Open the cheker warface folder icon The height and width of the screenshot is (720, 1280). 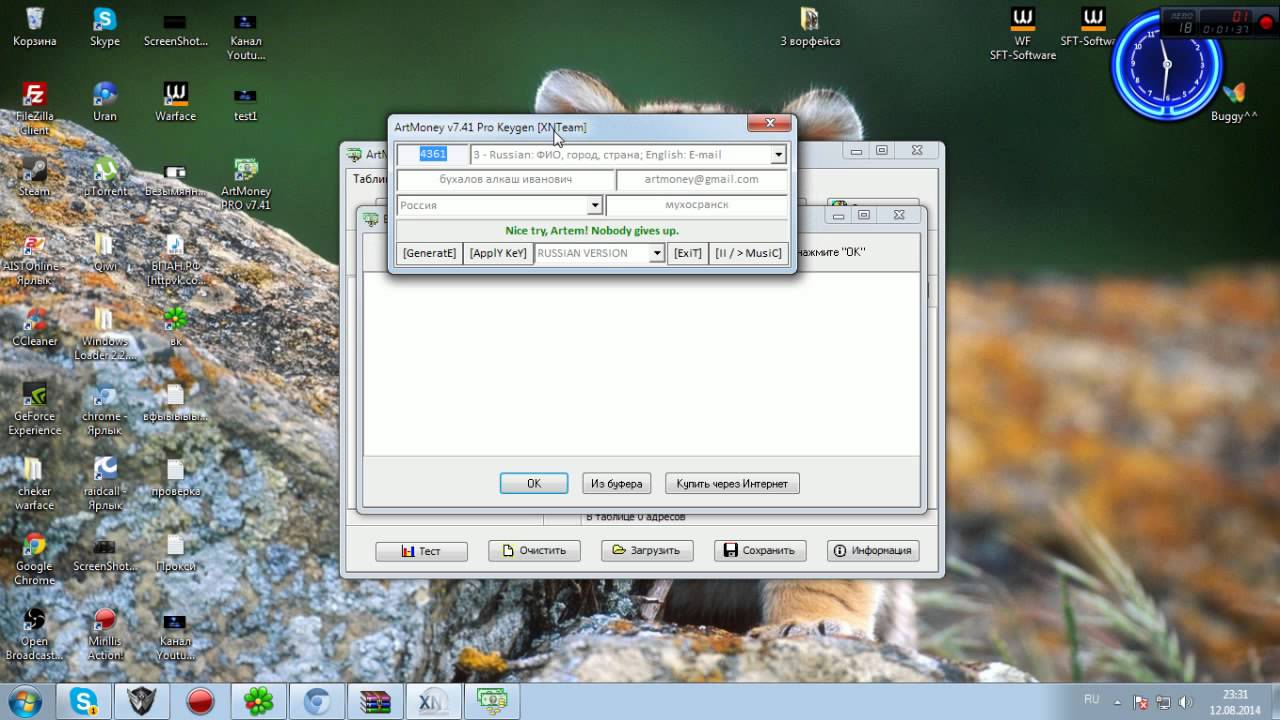(x=35, y=483)
